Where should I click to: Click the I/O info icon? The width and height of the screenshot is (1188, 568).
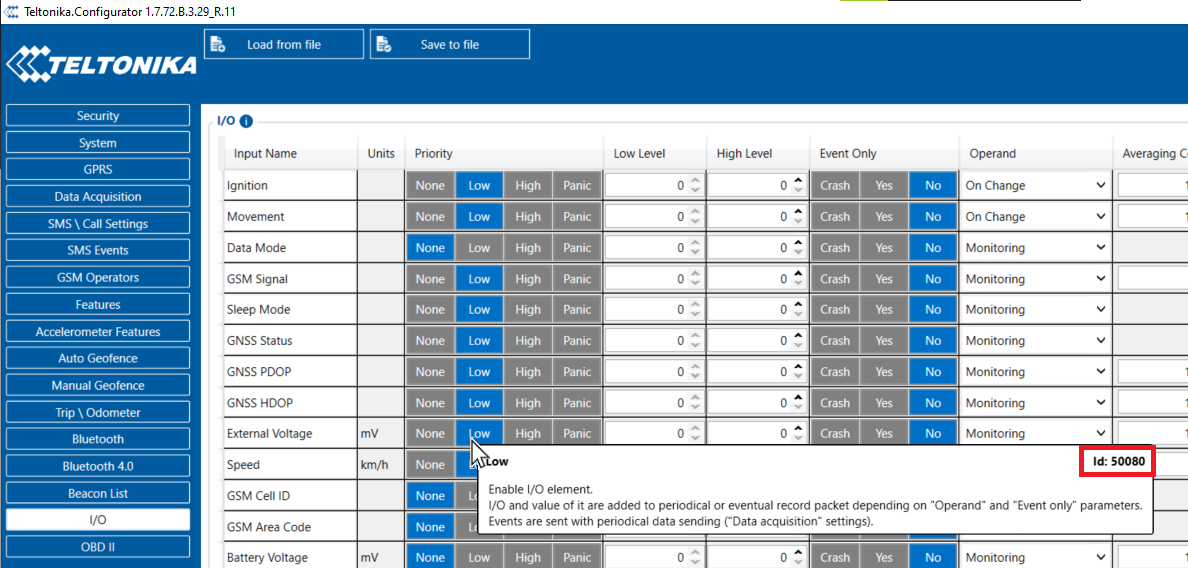pos(246,121)
